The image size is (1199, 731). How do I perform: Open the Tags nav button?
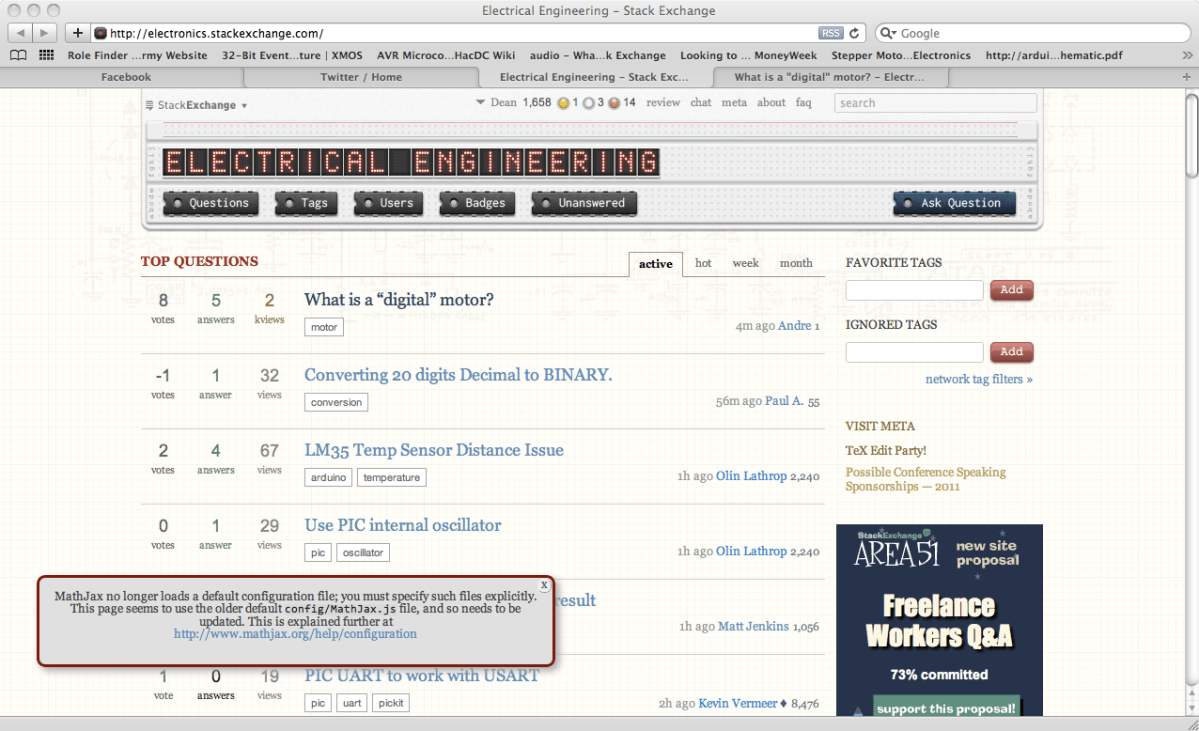306,203
